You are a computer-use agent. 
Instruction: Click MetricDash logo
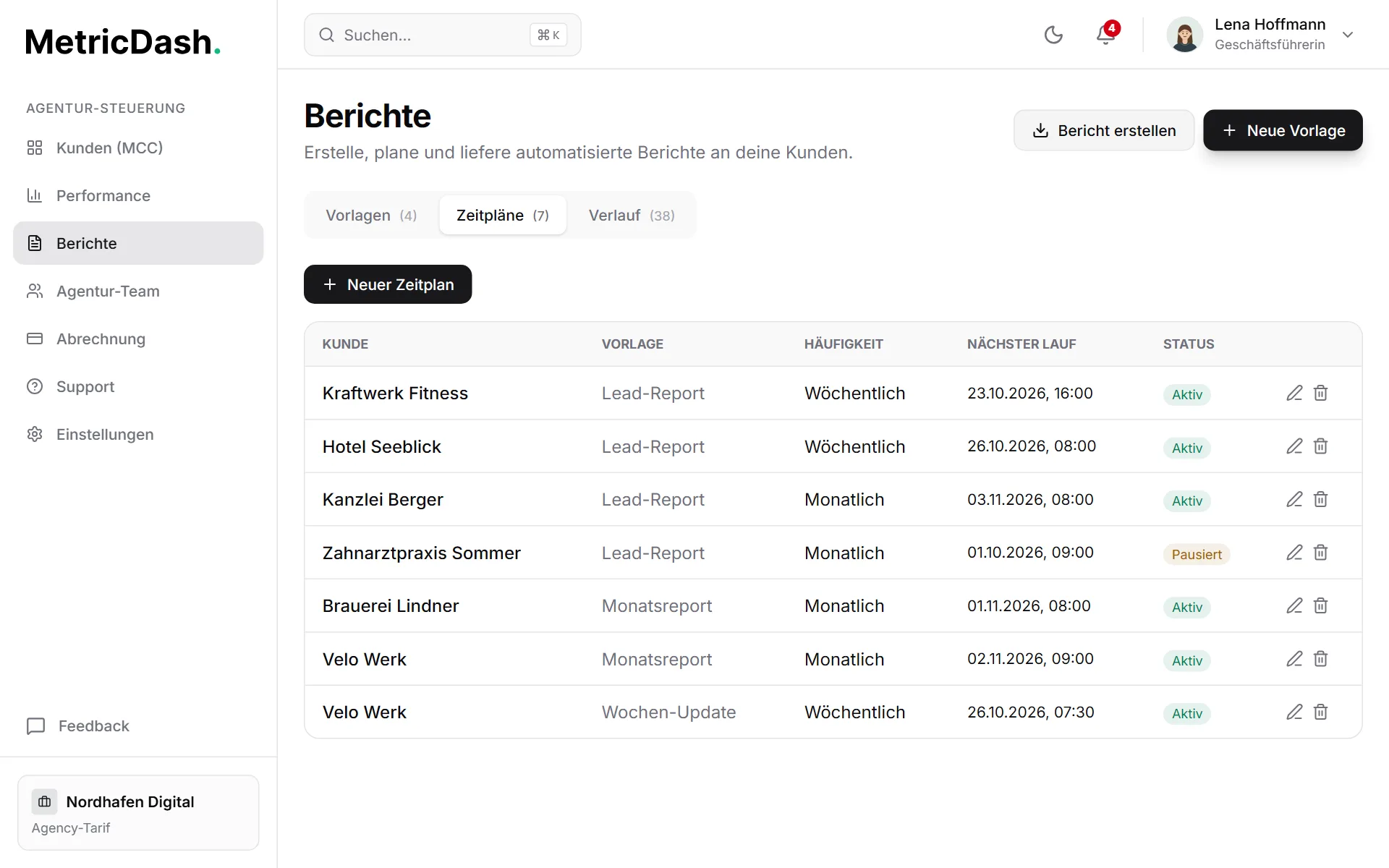[123, 42]
